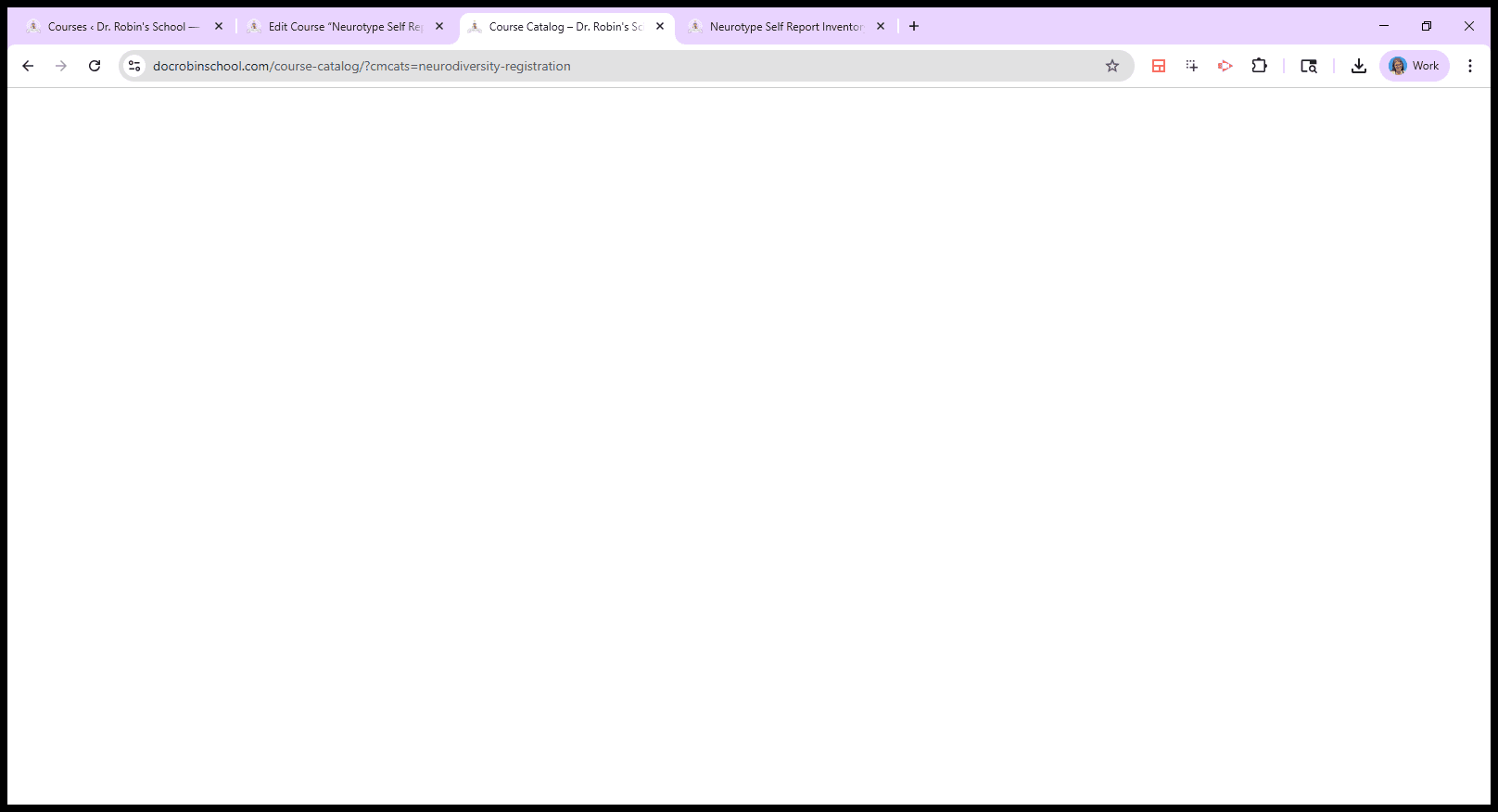Viewport: 1498px width, 812px height.
Task: Minimize the Chrome window
Action: click(x=1384, y=26)
